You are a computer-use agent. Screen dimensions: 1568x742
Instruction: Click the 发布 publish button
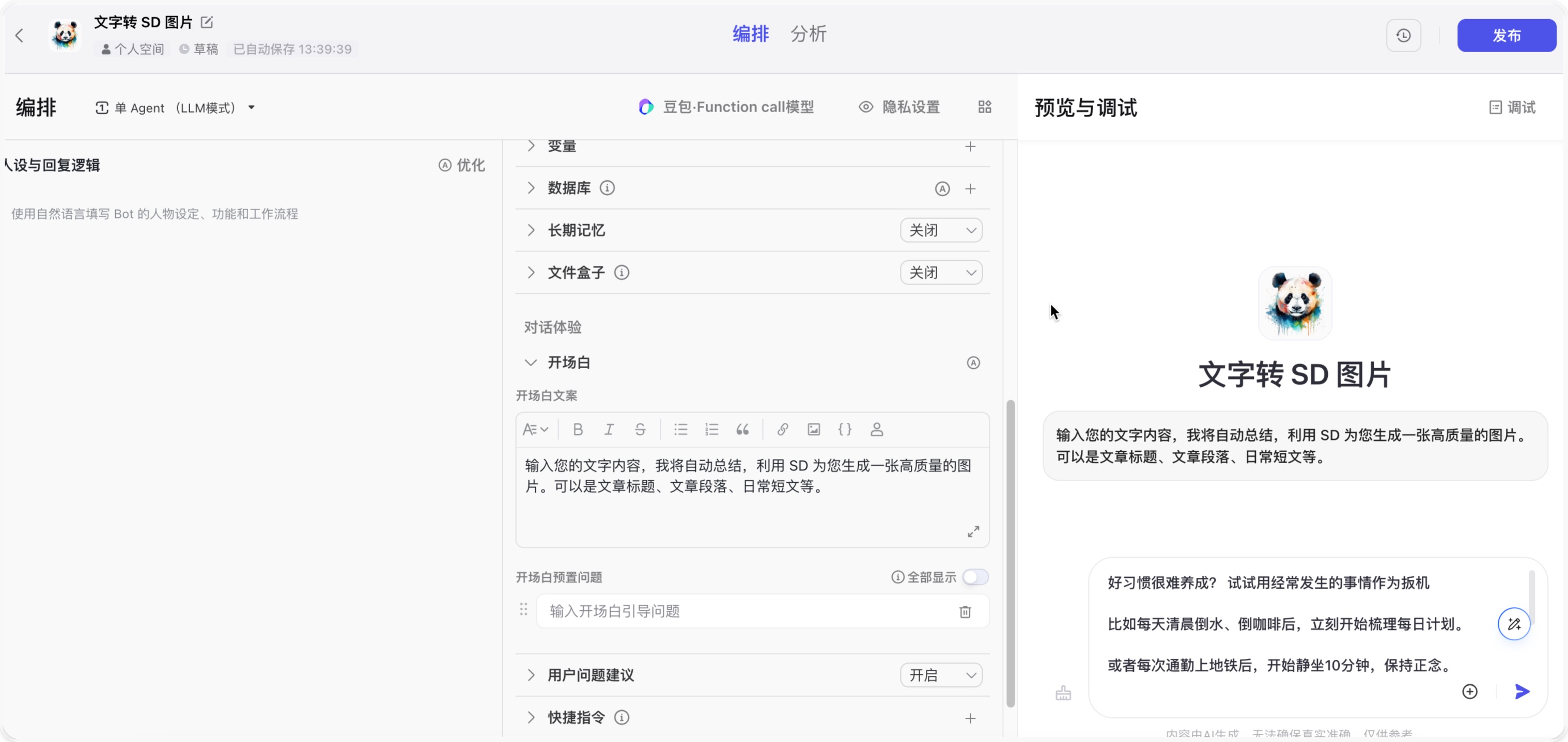click(x=1506, y=35)
